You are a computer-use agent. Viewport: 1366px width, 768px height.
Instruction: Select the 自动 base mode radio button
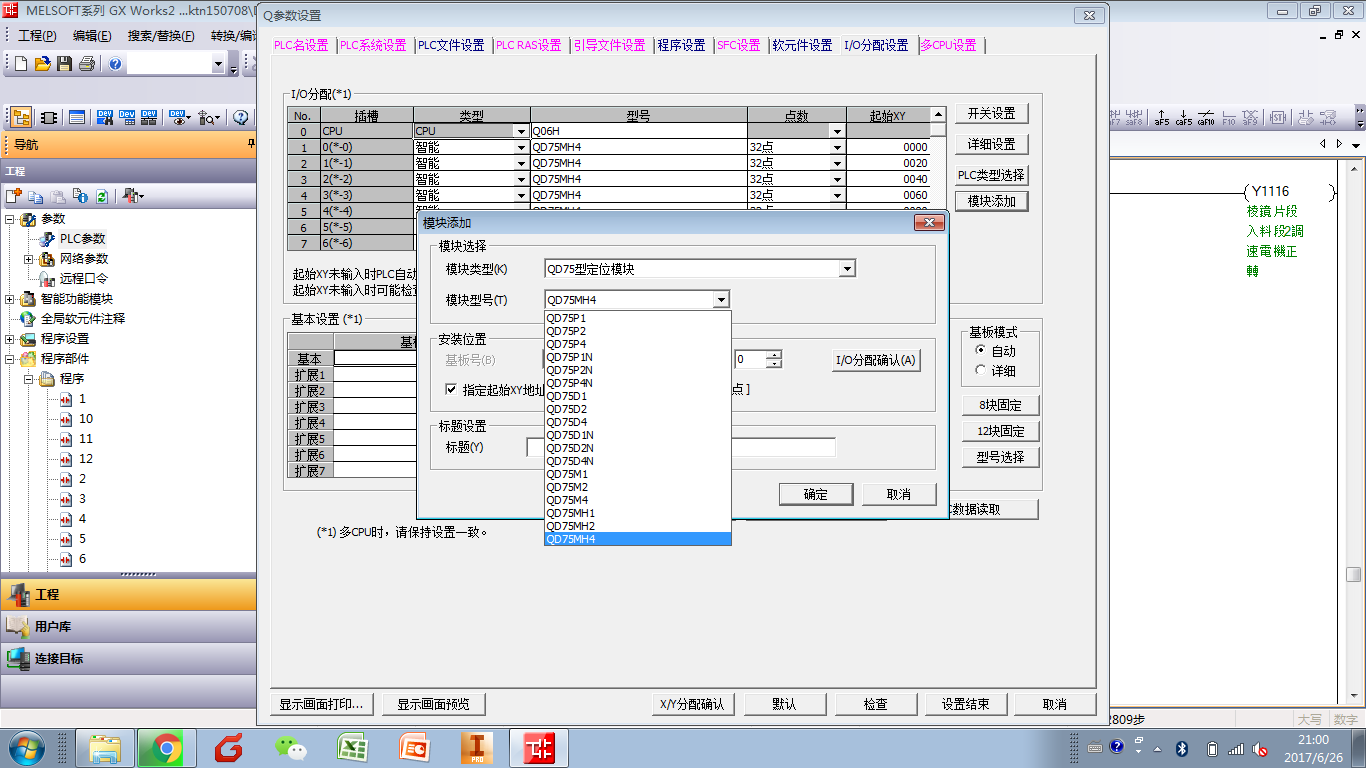tap(980, 351)
